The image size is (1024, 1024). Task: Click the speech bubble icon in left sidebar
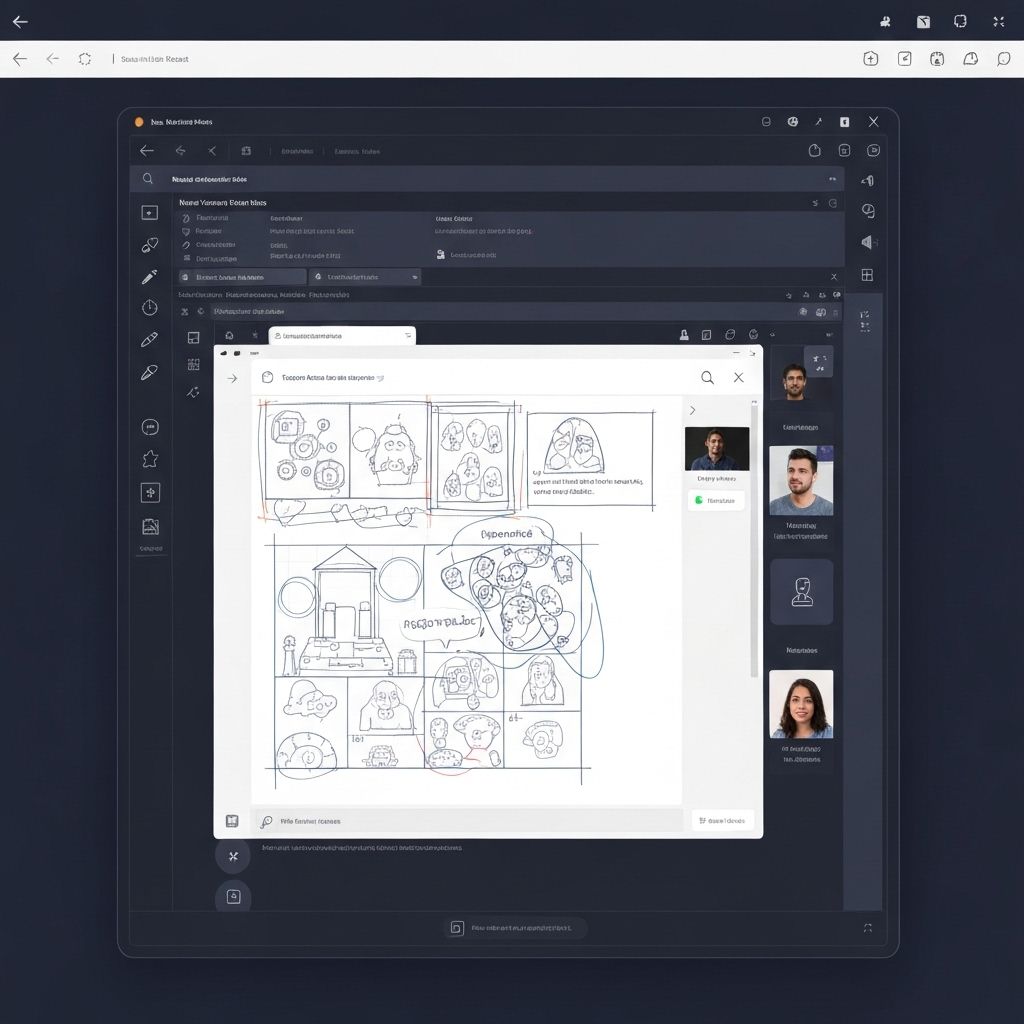click(150, 427)
